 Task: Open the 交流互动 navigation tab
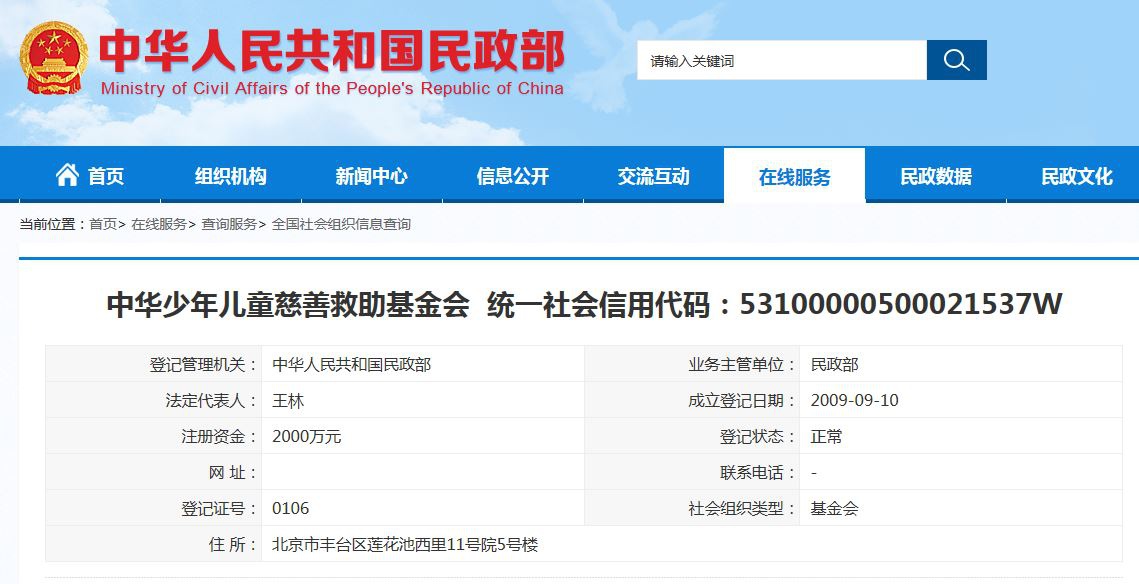(654, 175)
